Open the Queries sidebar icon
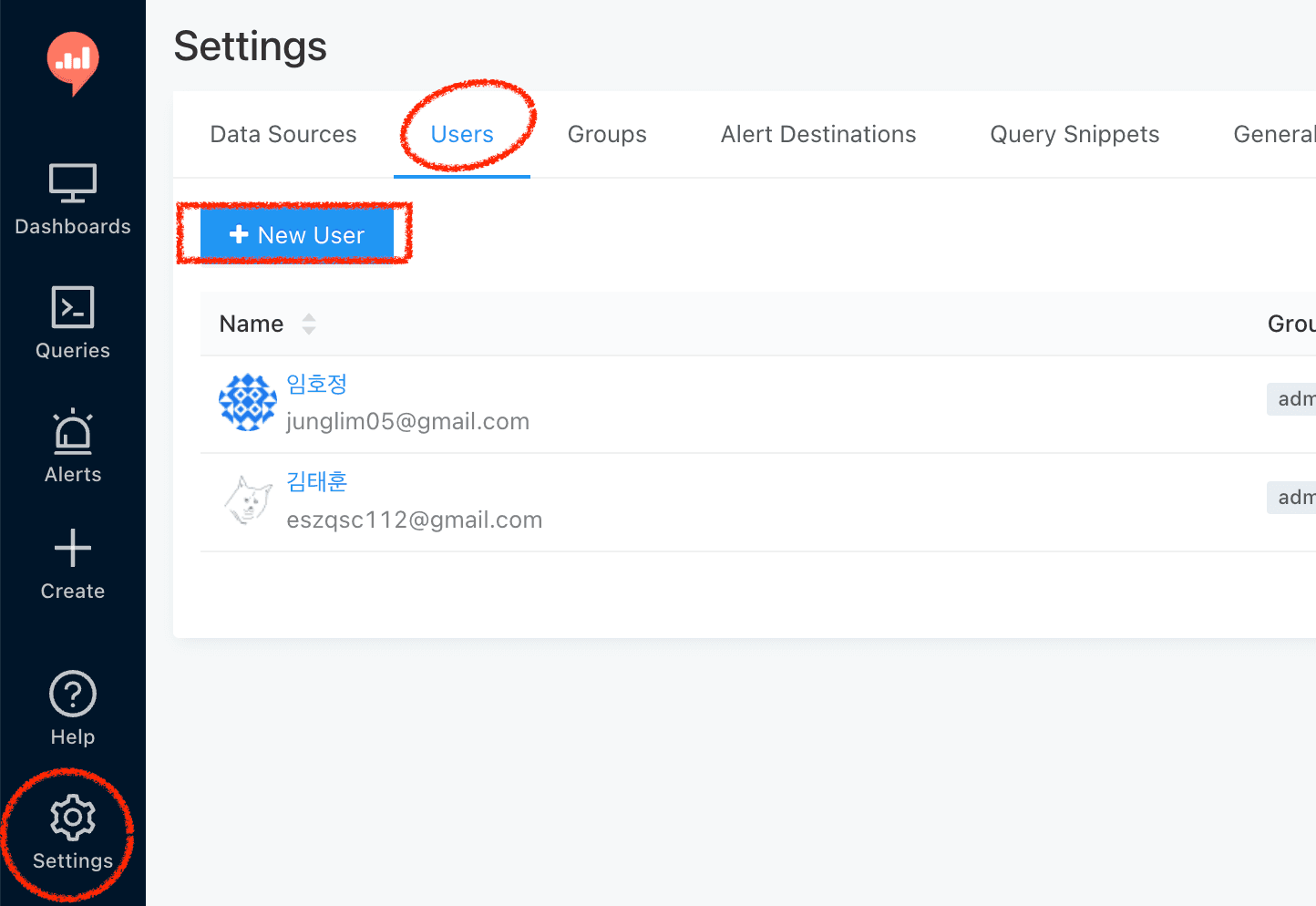Screen dimensions: 1316x906 pyautogui.click(x=72, y=306)
